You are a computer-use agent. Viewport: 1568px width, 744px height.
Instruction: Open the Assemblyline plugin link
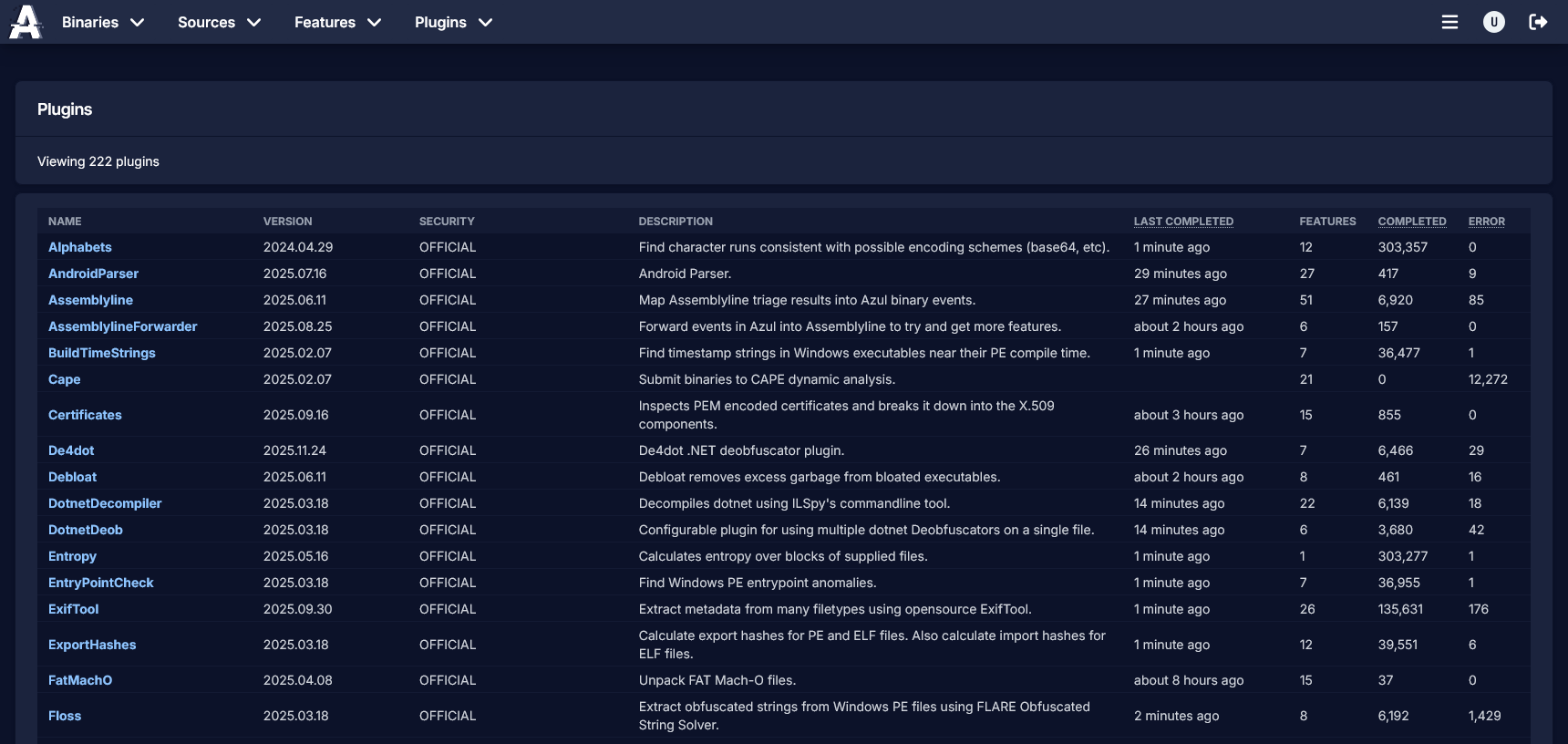tap(90, 300)
